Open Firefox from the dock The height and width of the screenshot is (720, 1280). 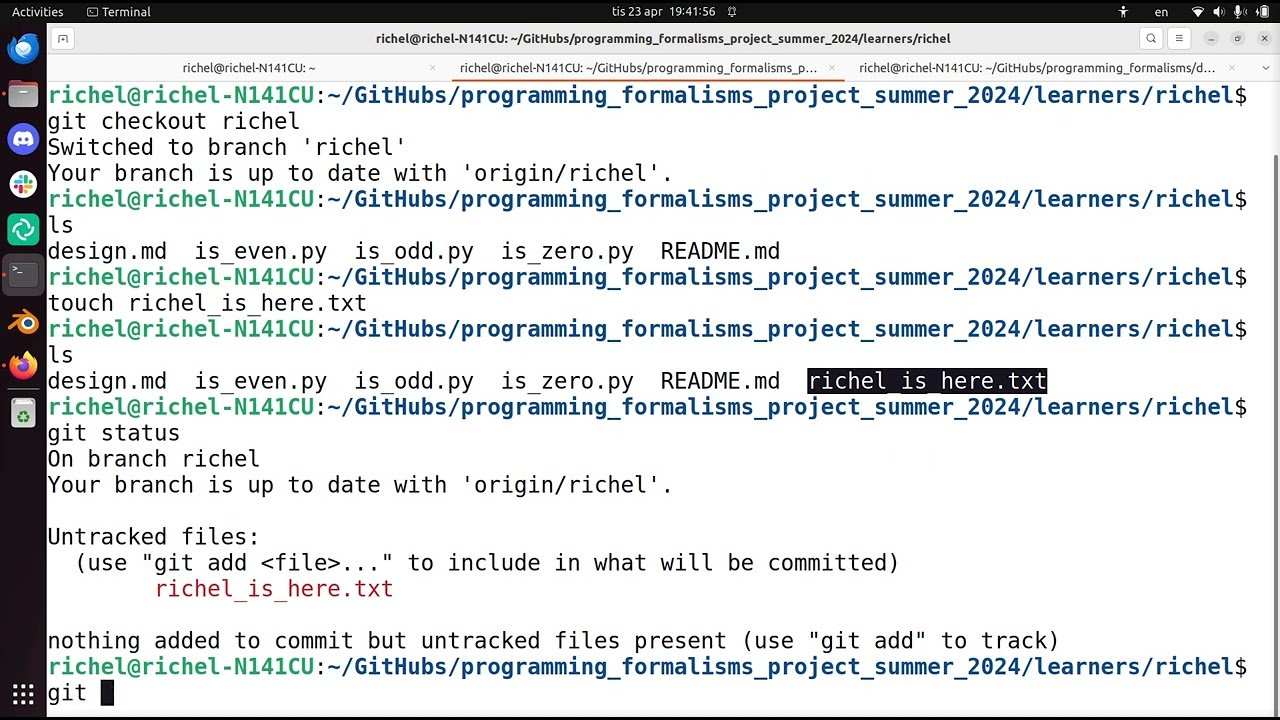23,366
